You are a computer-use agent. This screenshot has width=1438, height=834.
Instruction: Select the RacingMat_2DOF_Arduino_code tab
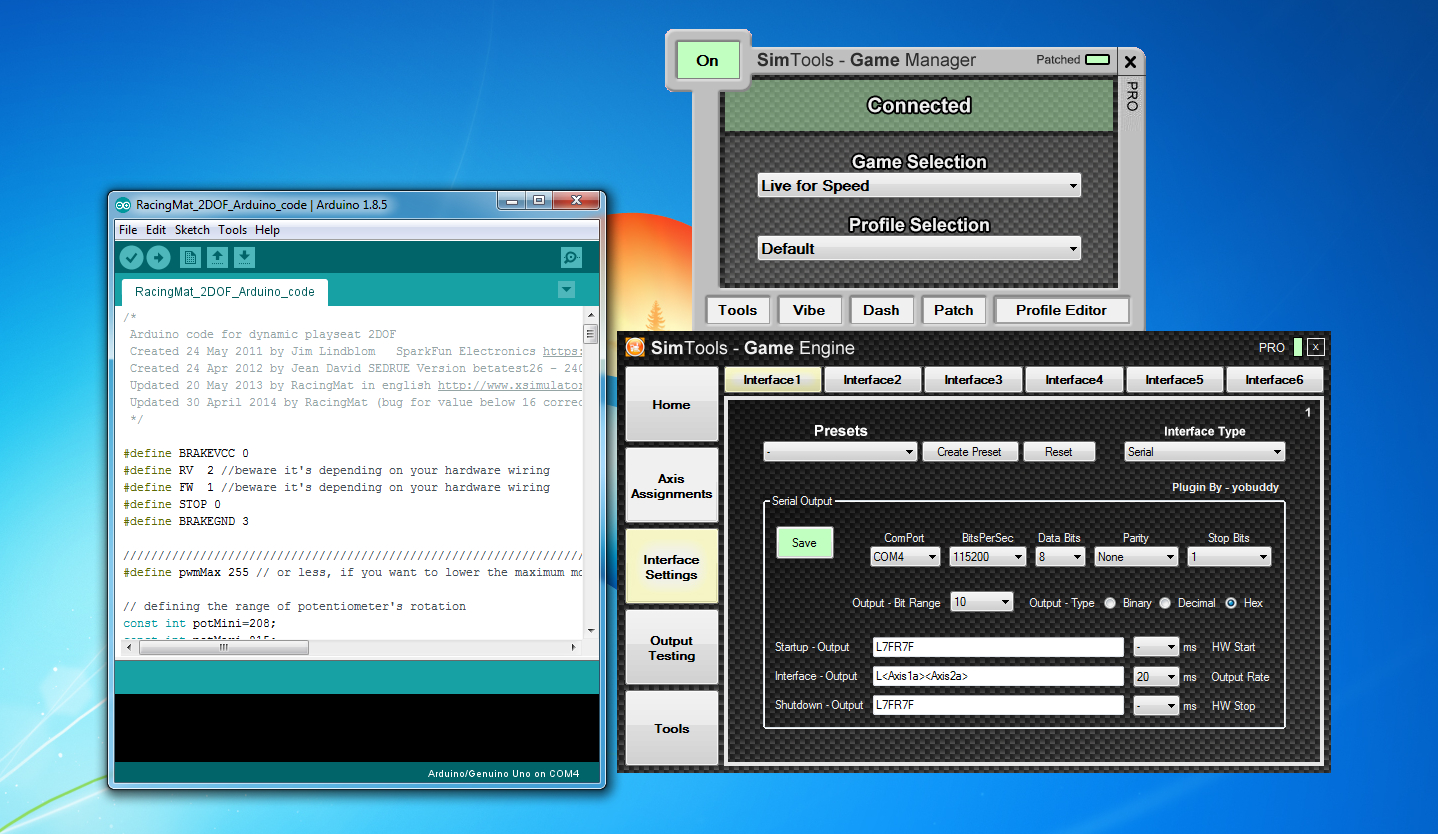click(225, 292)
